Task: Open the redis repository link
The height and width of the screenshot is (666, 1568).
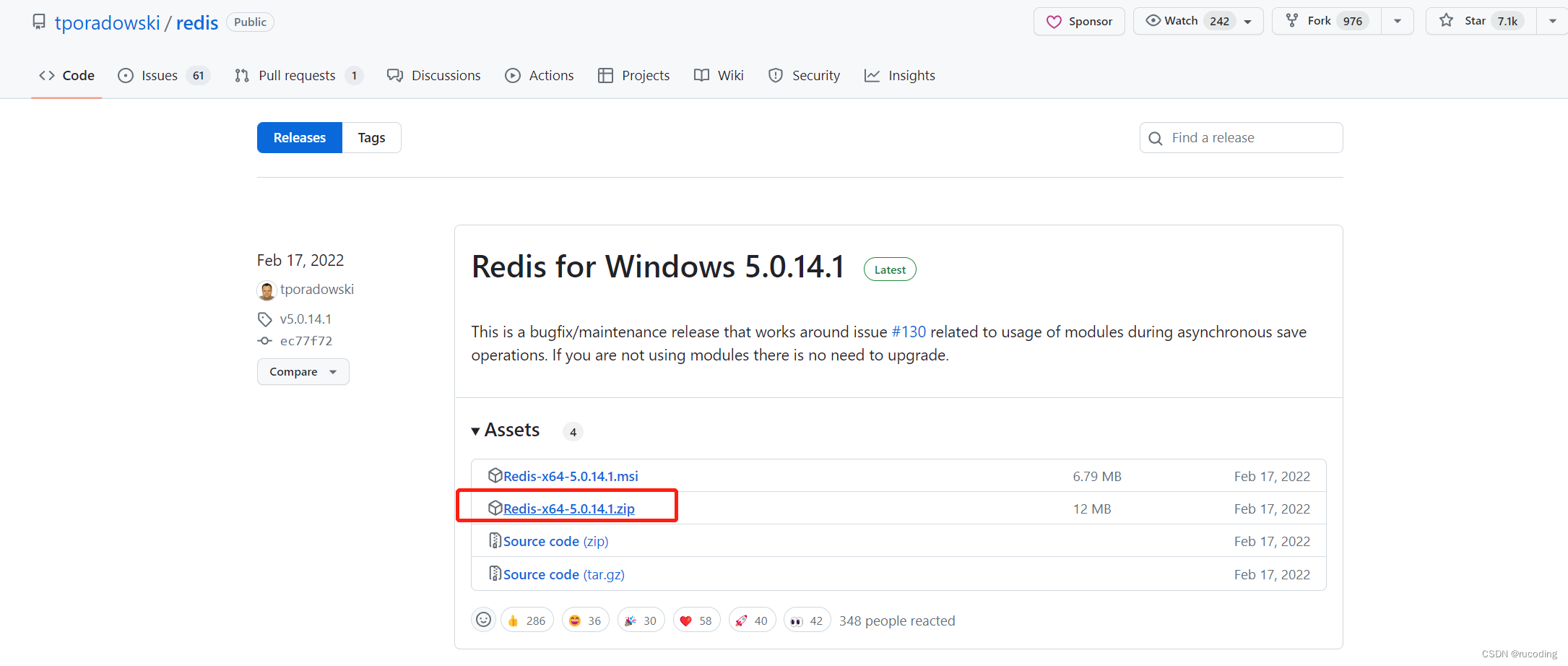Action: point(197,22)
